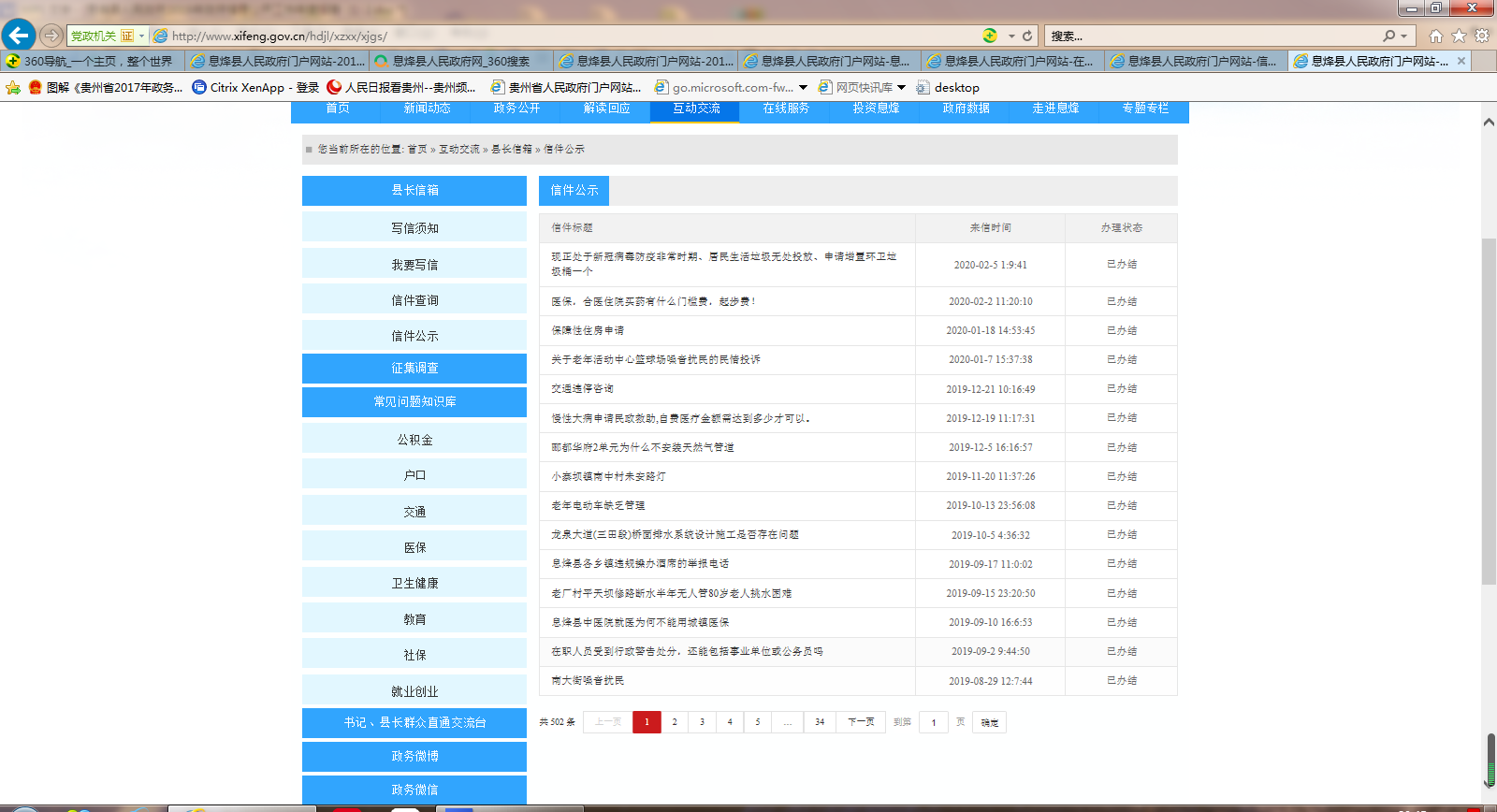Open 我要写信 in the sidebar
This screenshot has height=812, width=1497.
414,265
